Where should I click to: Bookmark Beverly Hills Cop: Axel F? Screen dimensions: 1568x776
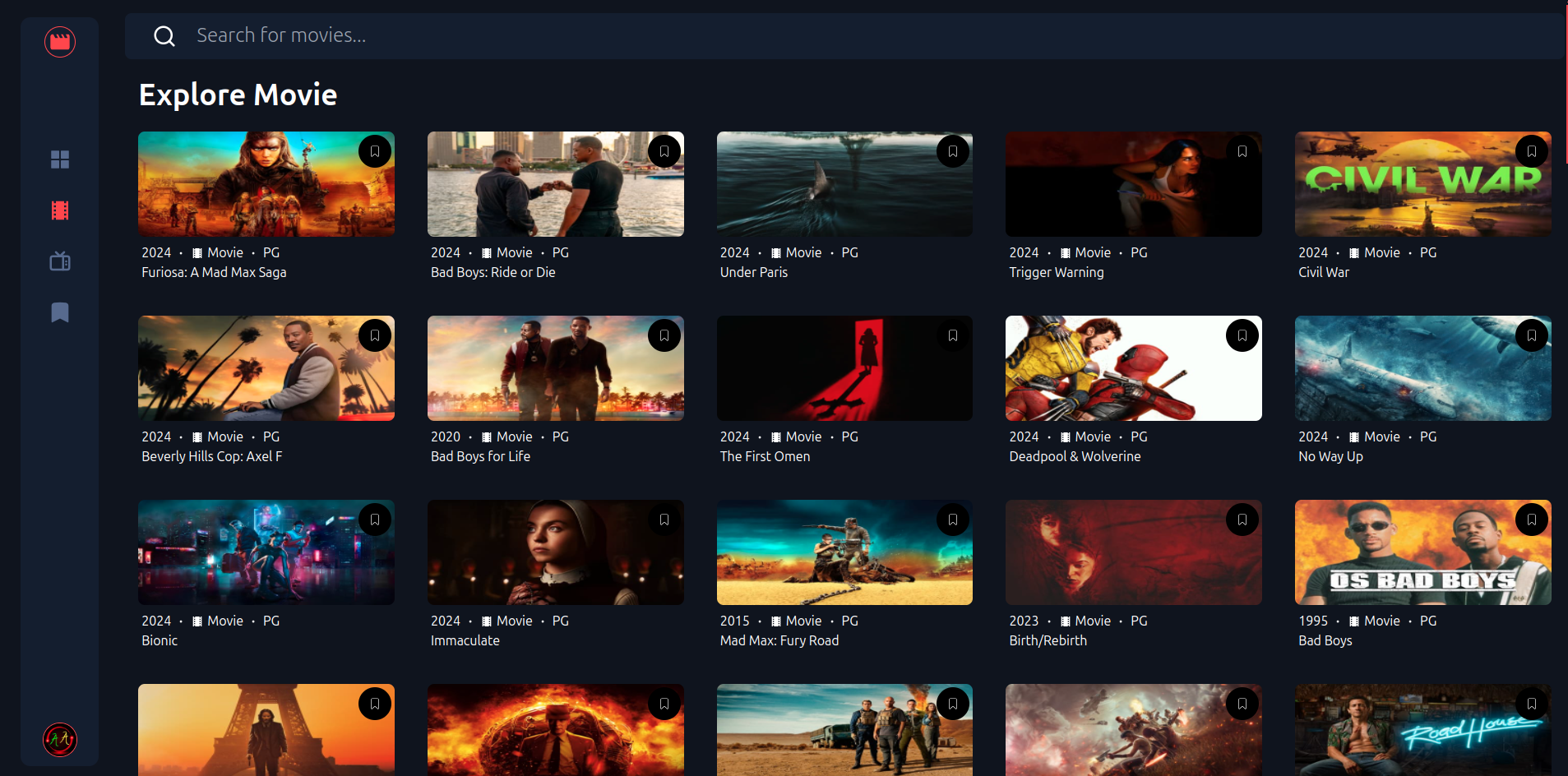point(375,335)
